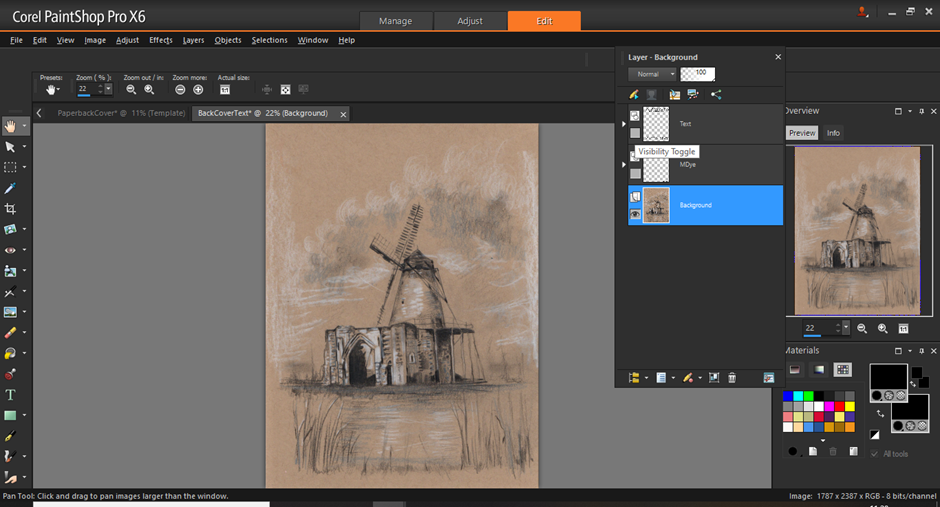Switch to the Manage workspace tab
The height and width of the screenshot is (507, 940).
pos(396,21)
